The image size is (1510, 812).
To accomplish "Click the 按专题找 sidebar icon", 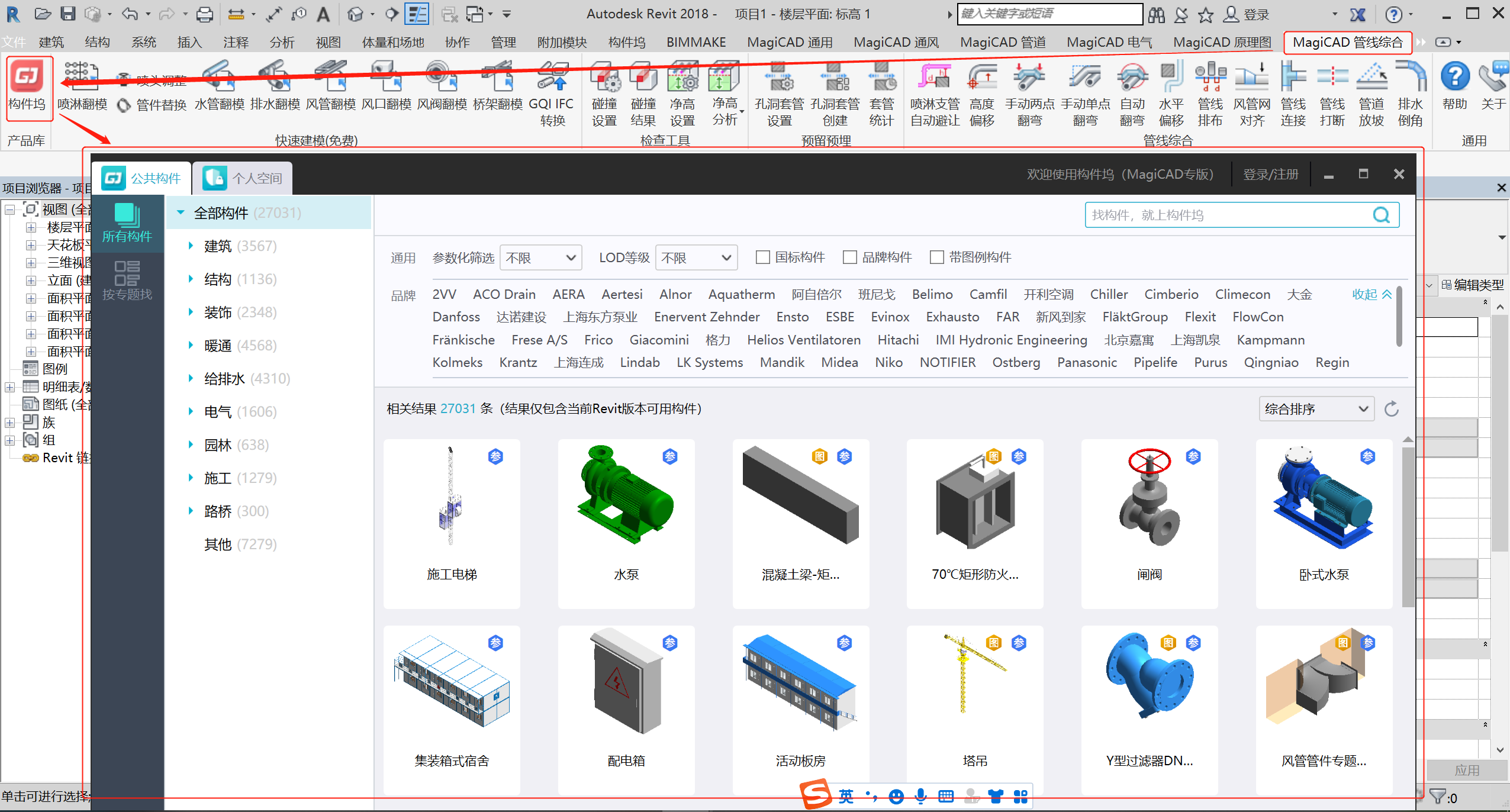I will [x=127, y=281].
